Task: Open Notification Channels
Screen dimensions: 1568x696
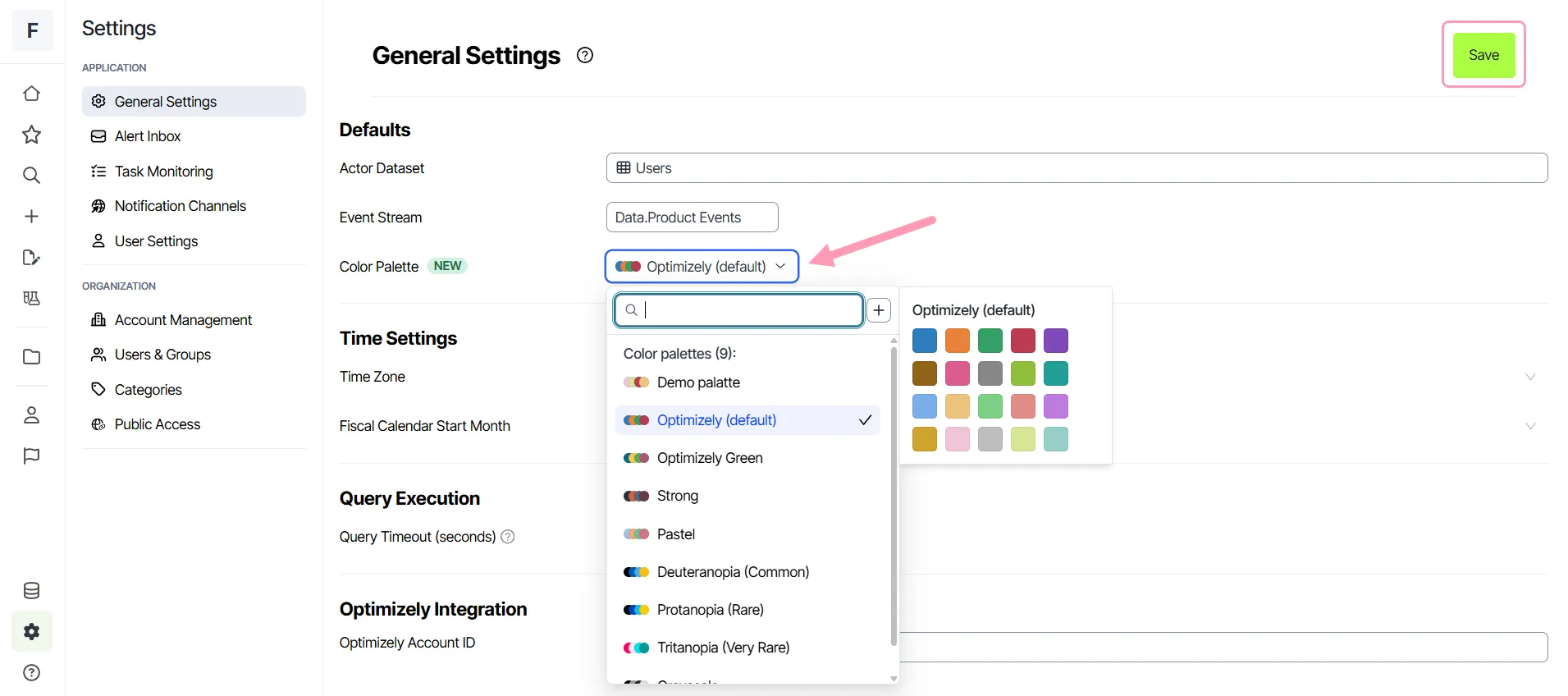Action: [194, 206]
